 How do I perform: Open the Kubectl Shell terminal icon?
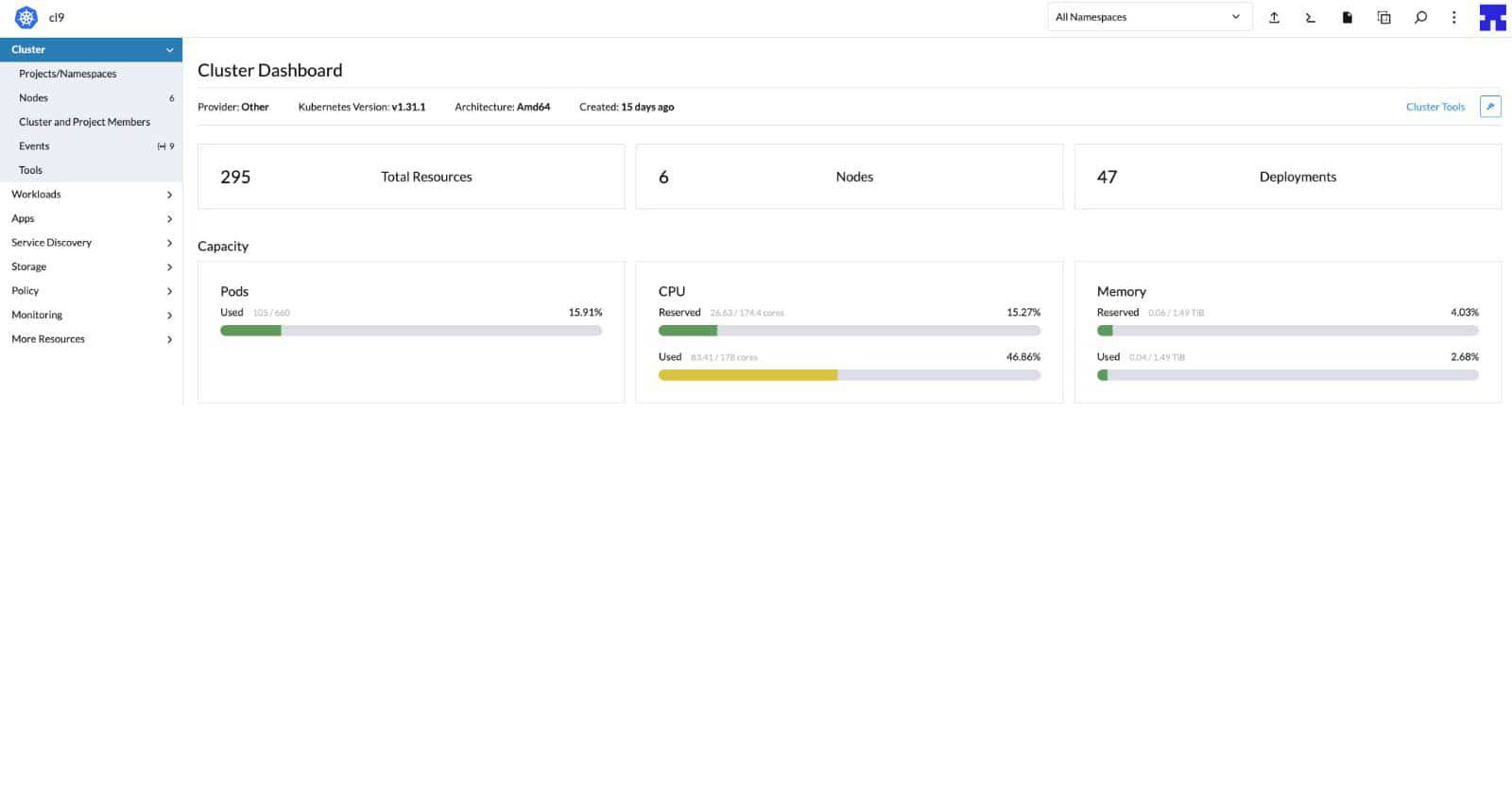[x=1310, y=17]
